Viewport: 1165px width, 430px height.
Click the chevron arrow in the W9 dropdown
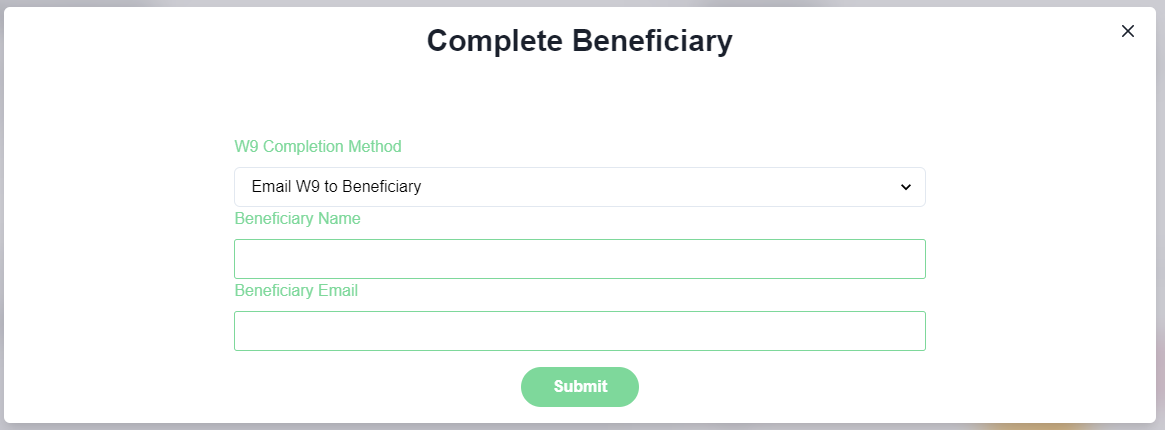click(x=906, y=187)
